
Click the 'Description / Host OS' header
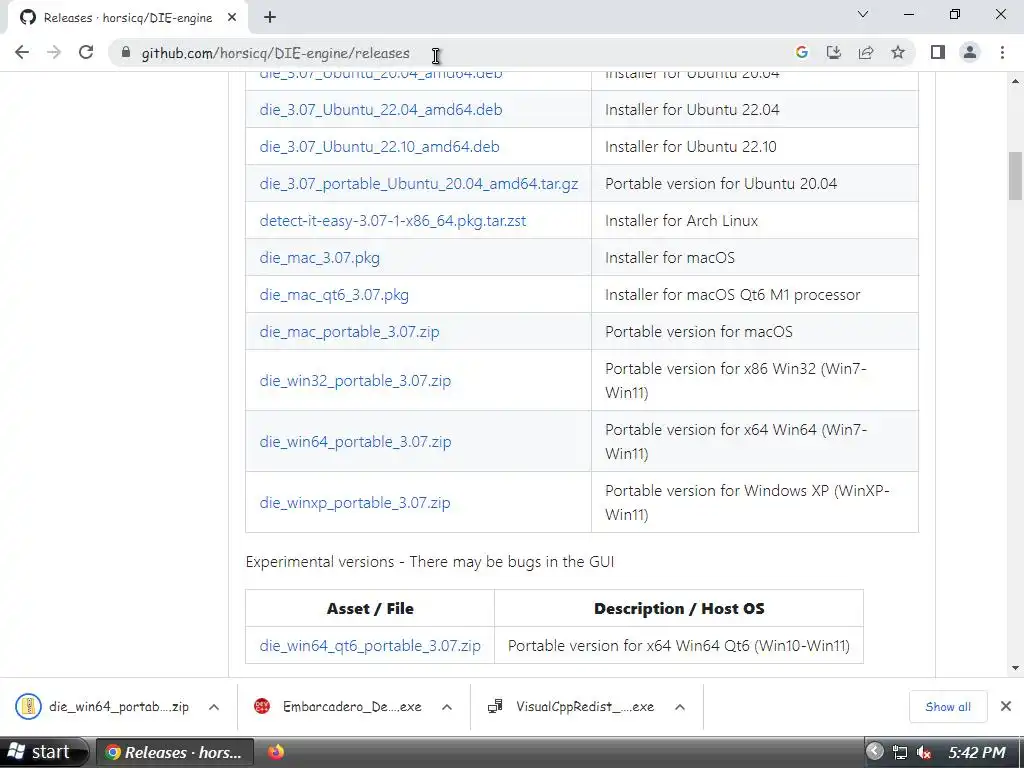[679, 609]
